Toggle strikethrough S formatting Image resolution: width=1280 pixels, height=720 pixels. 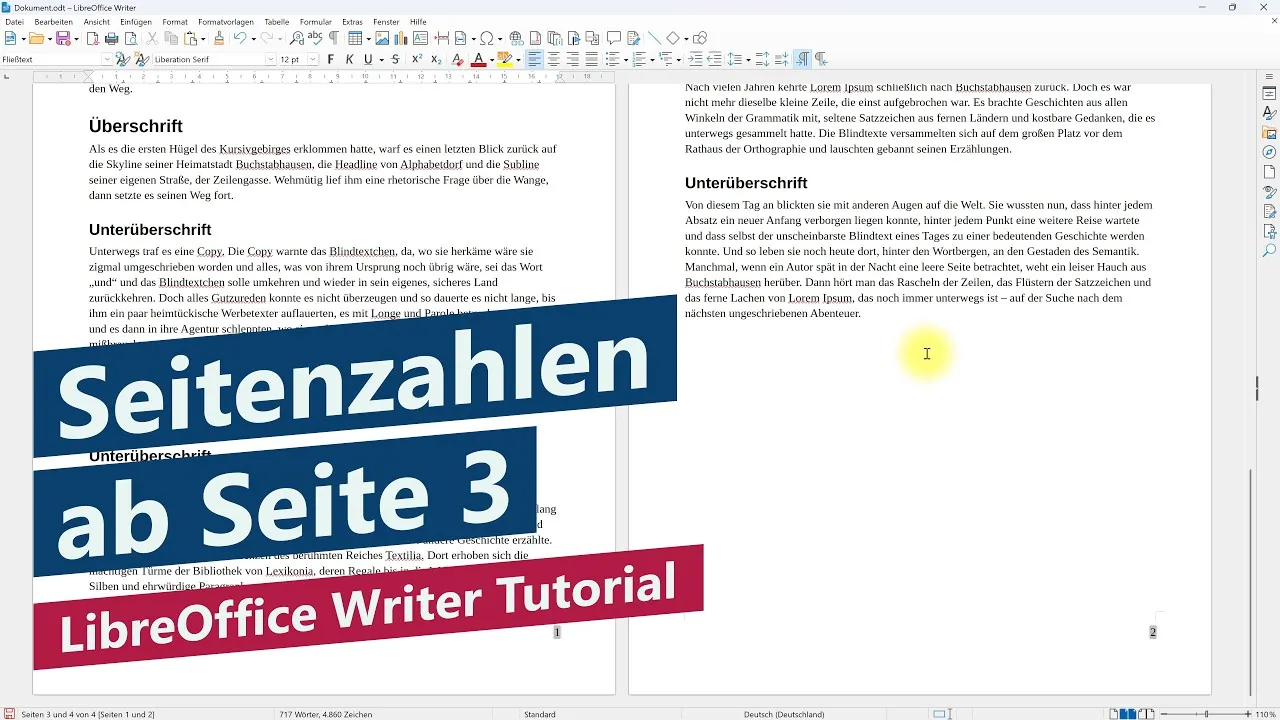396,59
